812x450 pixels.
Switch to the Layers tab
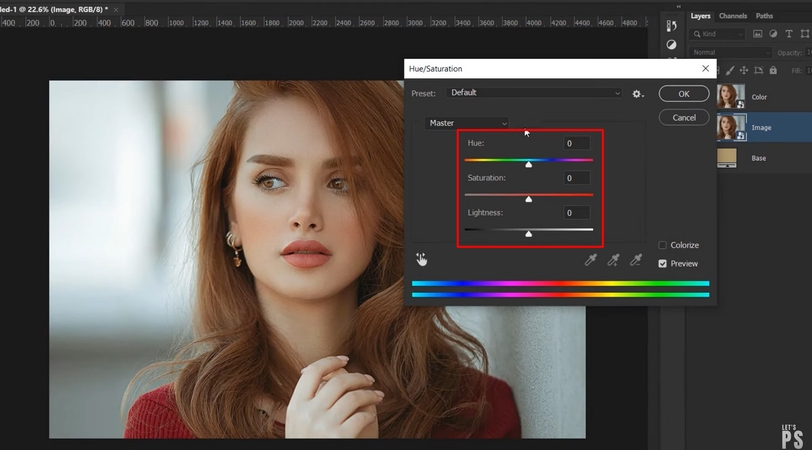click(700, 16)
